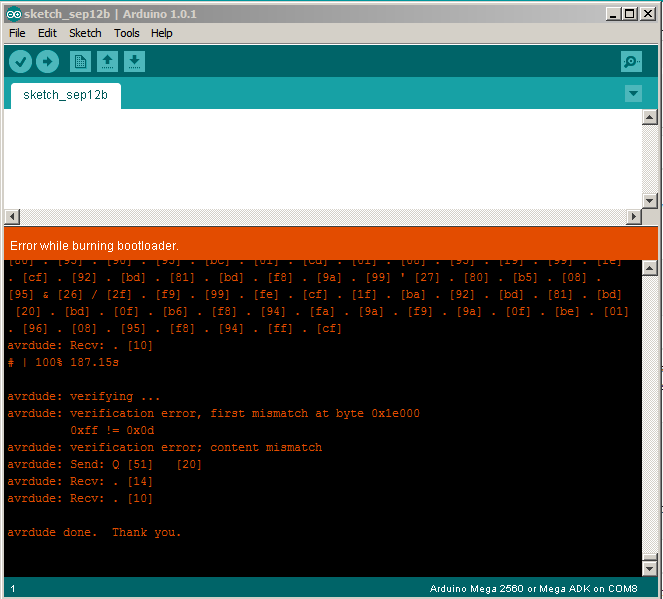Click 'avrdude done. Thank you.' line

[x=94, y=532]
